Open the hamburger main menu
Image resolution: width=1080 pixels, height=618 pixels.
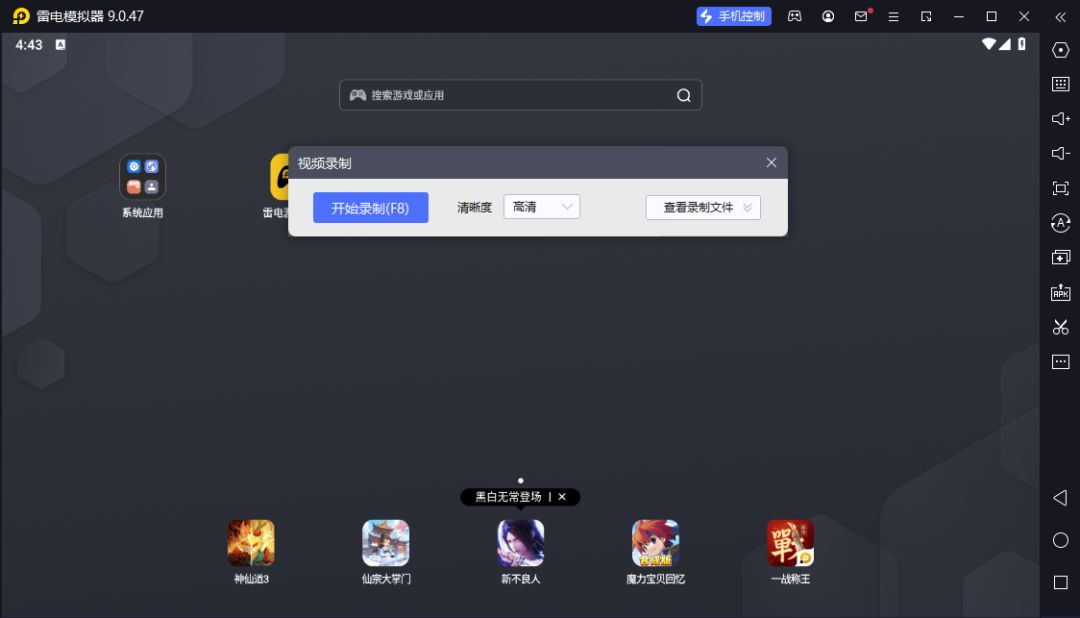tap(893, 16)
